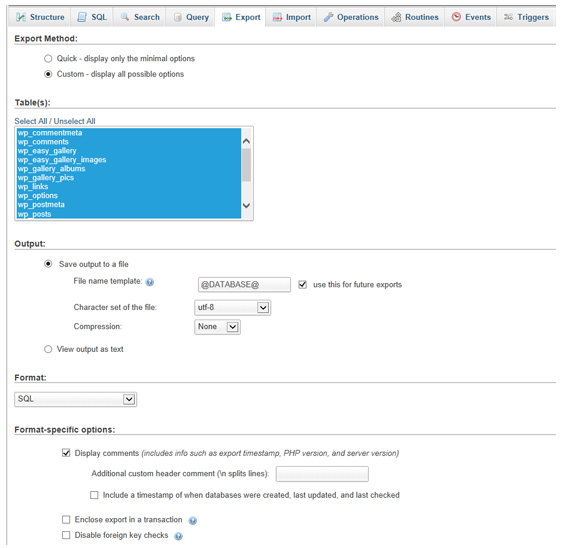Expand the Format dropdown showing SQL

pos(75,399)
